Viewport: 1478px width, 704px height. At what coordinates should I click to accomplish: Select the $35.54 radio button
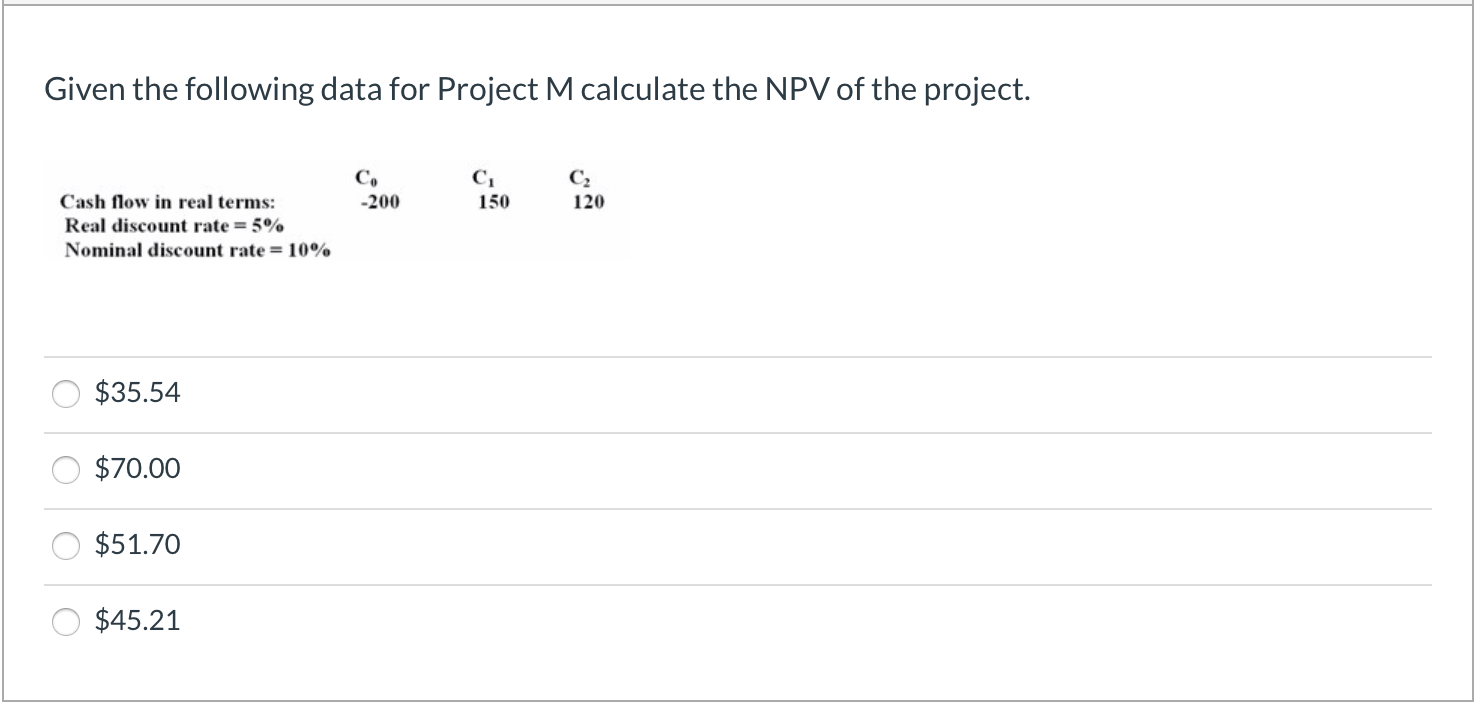64,394
